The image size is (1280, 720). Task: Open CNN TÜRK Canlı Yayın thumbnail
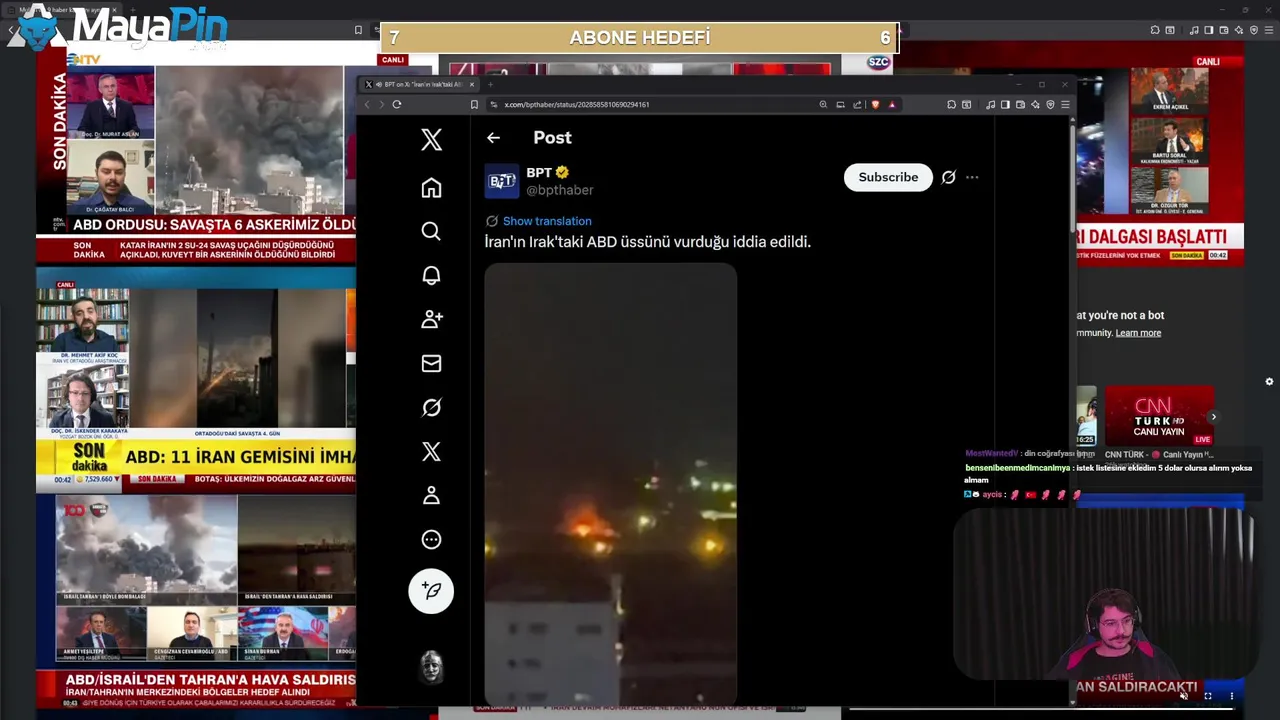1159,417
